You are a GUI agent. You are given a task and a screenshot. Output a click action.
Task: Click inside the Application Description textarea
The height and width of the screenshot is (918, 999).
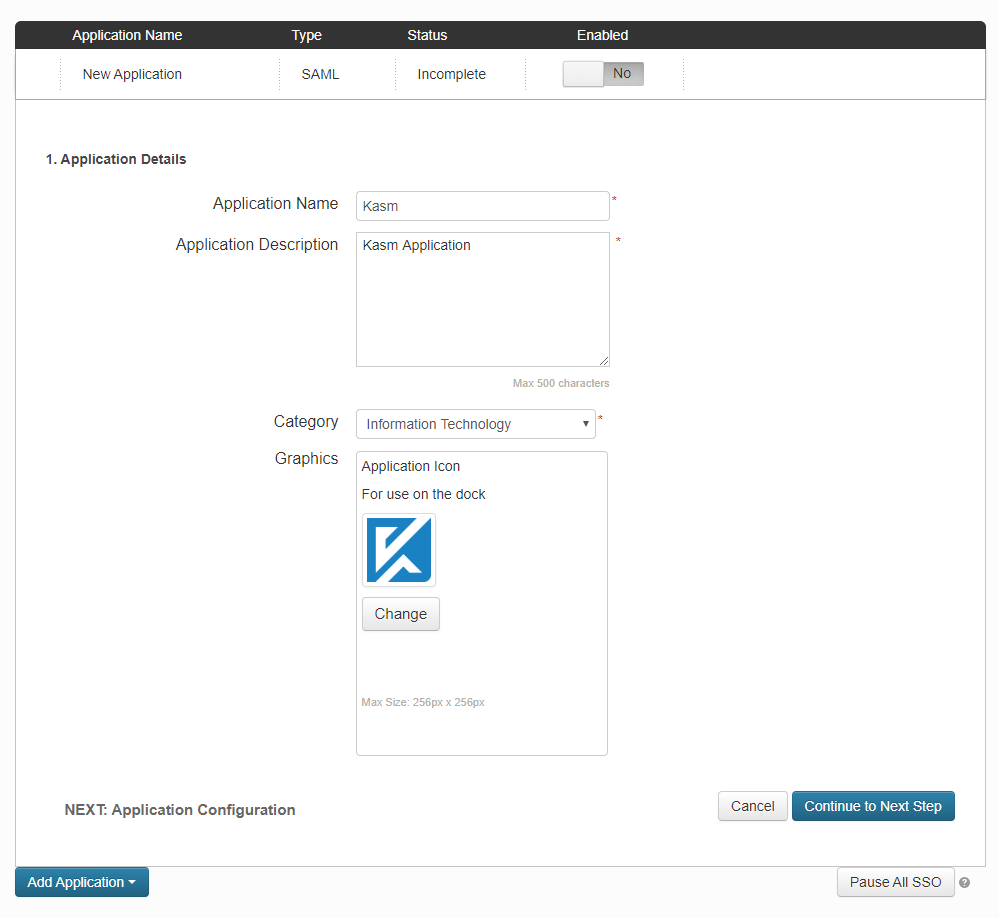pos(482,299)
